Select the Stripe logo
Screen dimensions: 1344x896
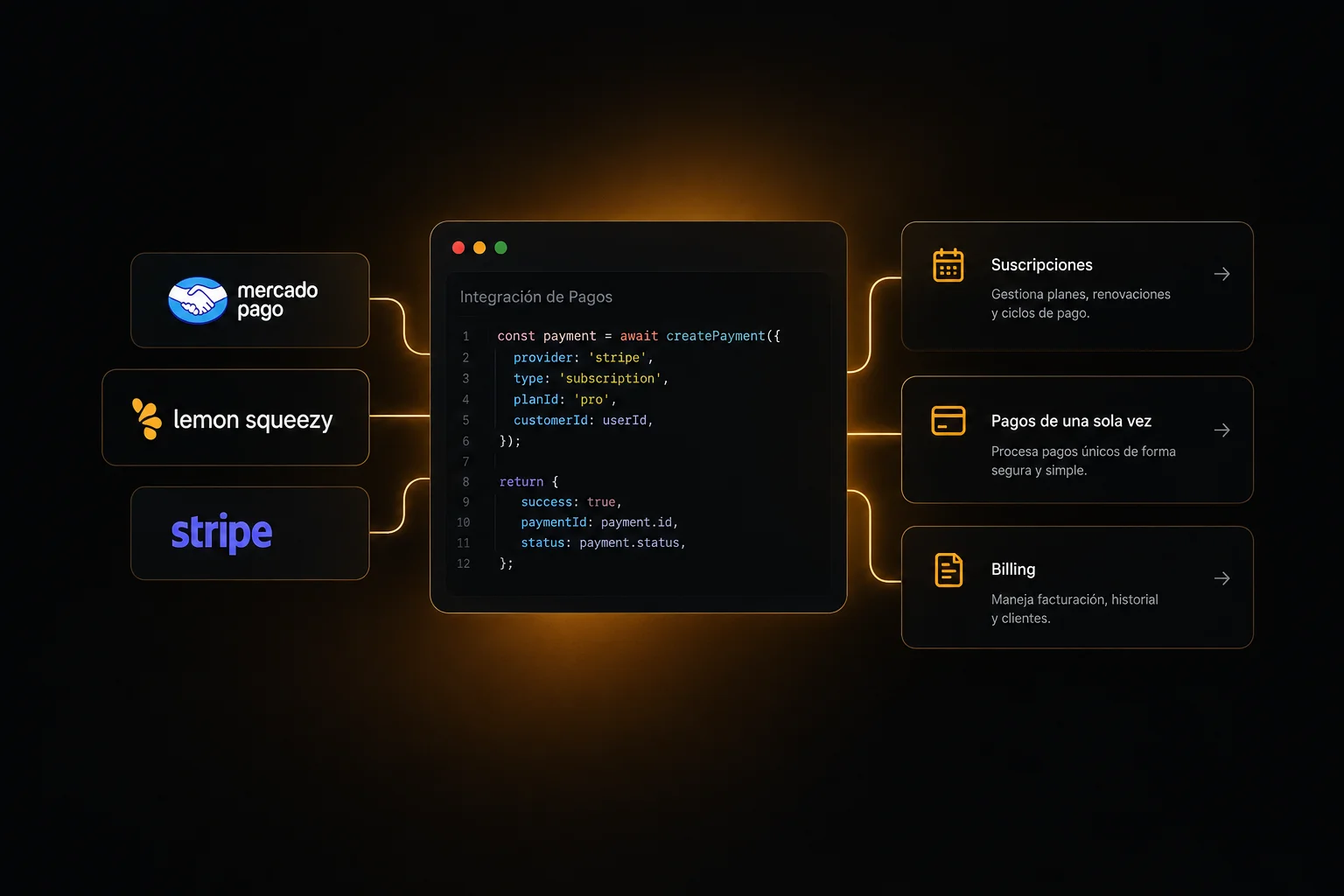point(221,533)
